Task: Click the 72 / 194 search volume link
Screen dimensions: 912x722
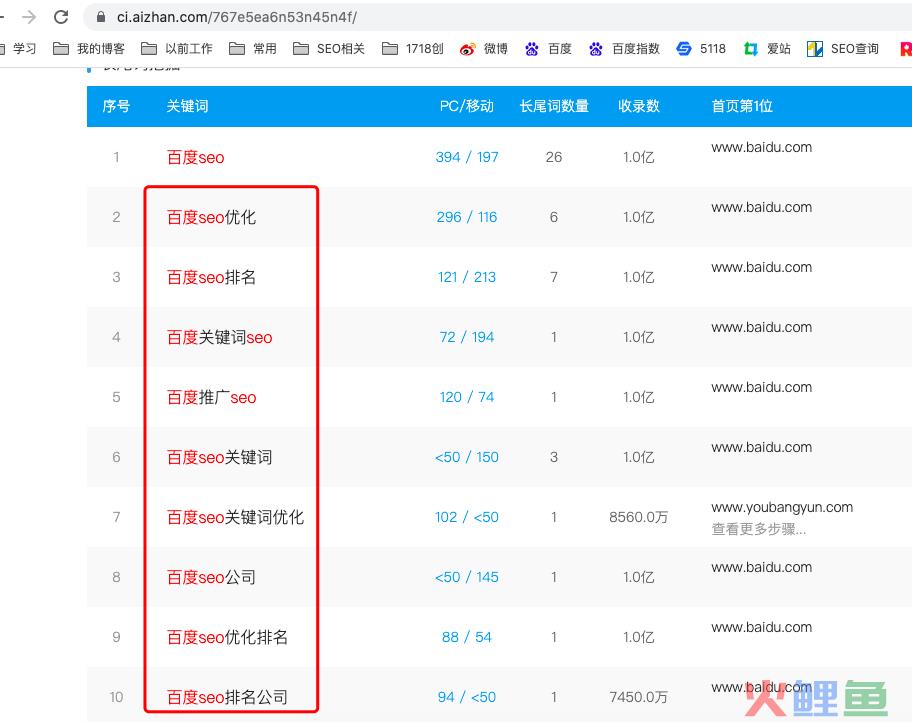Action: [x=466, y=337]
